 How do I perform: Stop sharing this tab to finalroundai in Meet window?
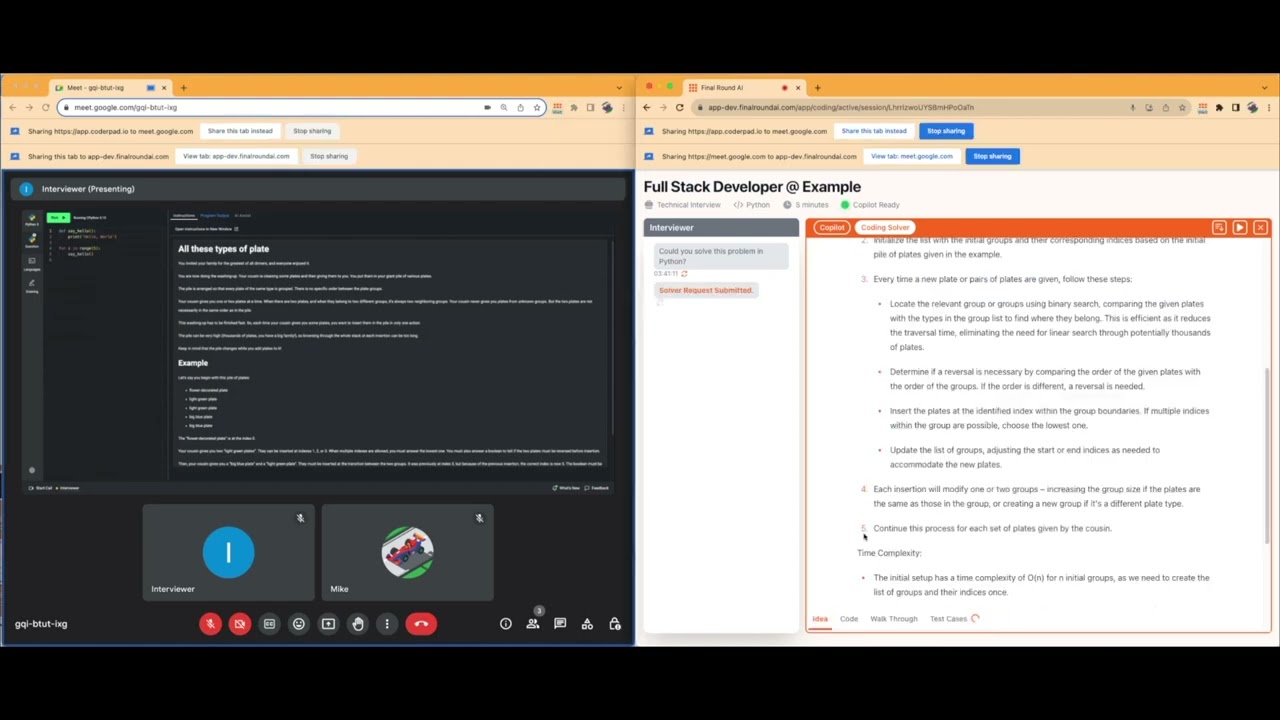coord(329,156)
